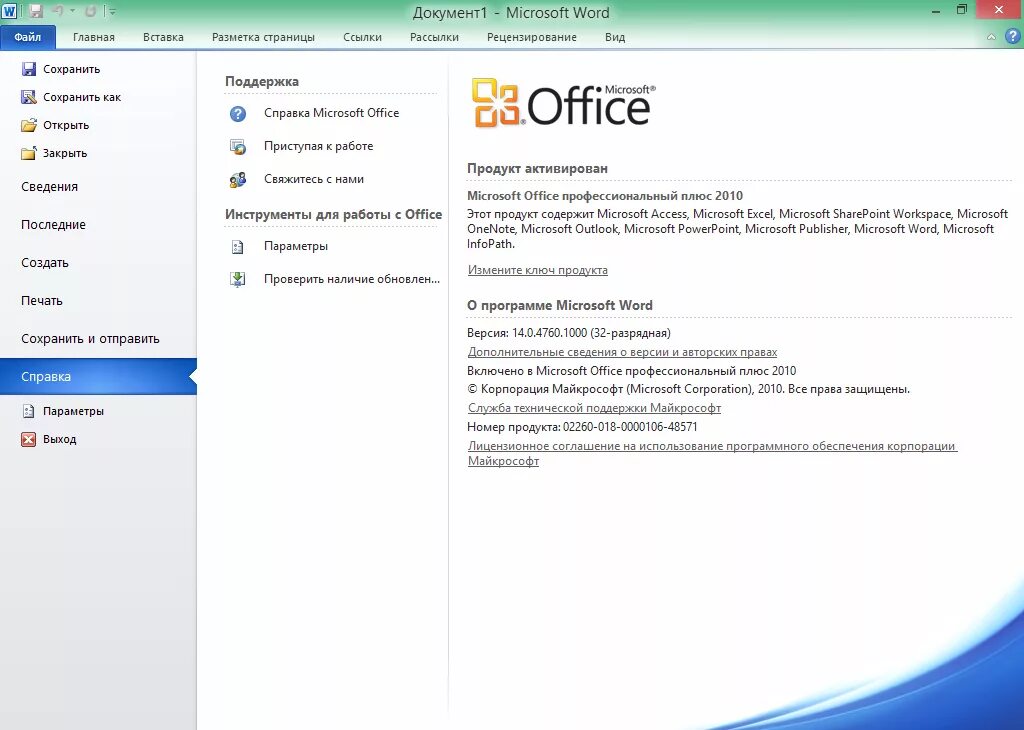The width and height of the screenshot is (1024, 730).
Task: Open Параметры via the Office tools icon
Action: click(237, 246)
